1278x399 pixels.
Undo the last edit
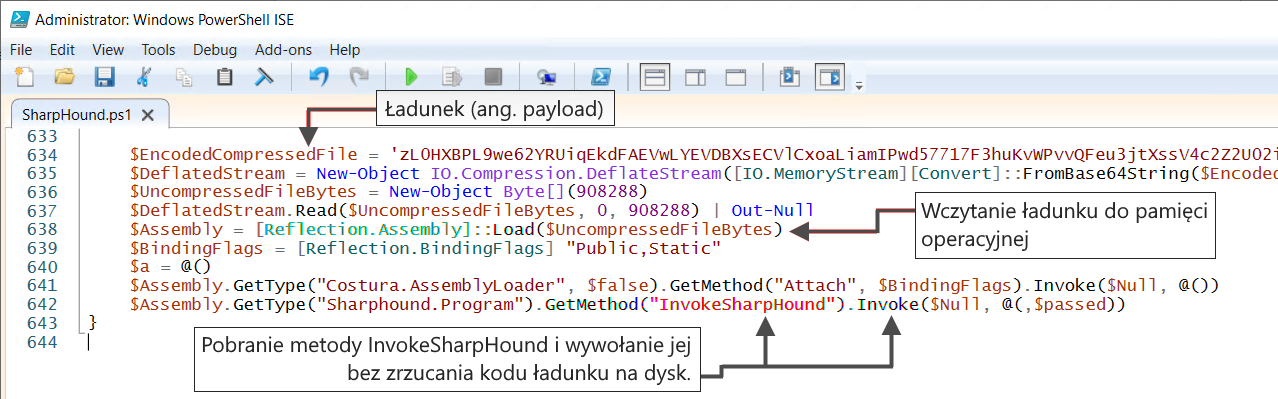[318, 76]
